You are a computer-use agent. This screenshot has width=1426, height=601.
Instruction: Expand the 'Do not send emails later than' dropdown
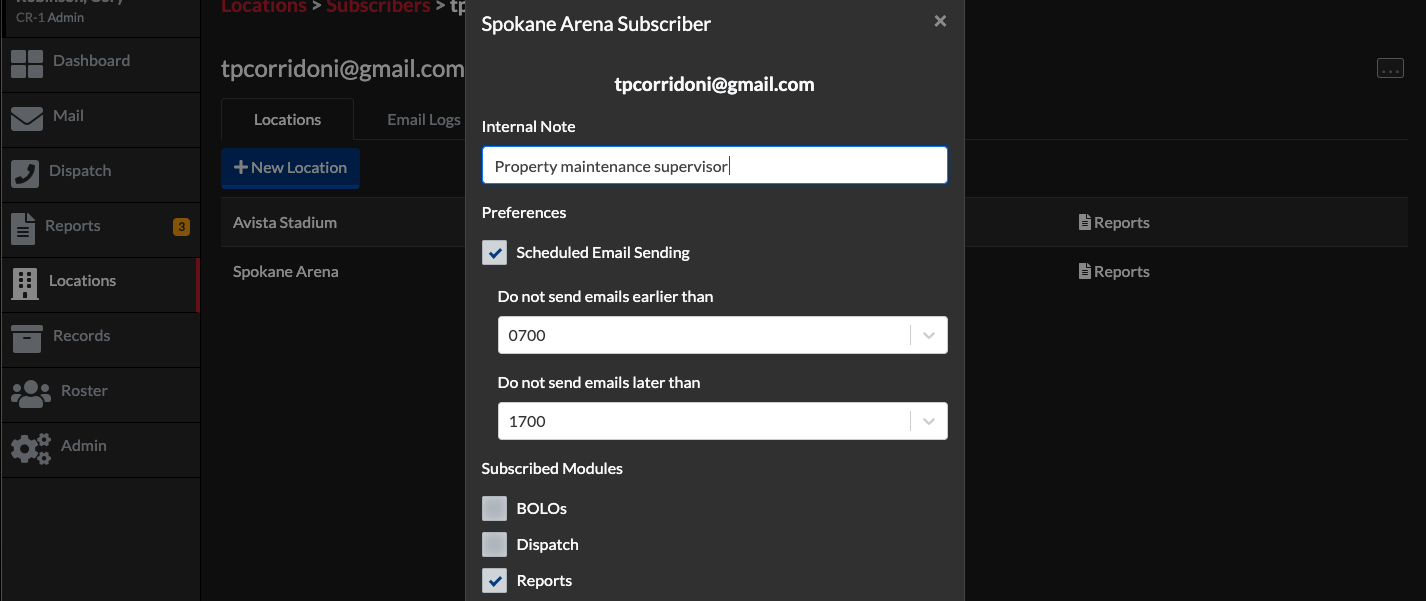927,421
